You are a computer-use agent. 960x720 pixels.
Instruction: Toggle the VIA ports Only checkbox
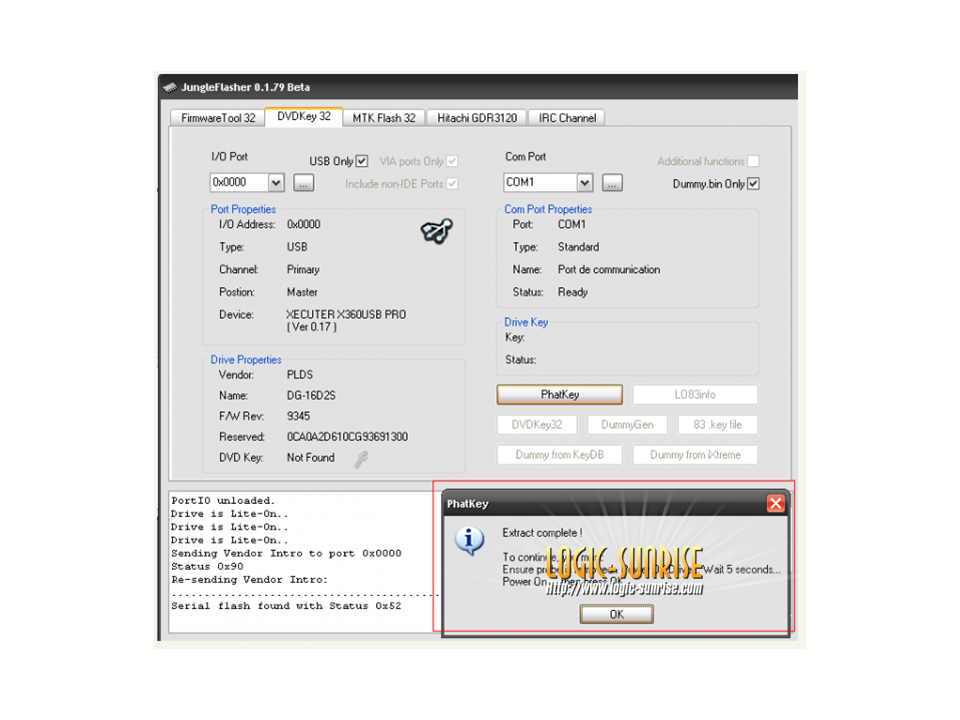[452, 161]
